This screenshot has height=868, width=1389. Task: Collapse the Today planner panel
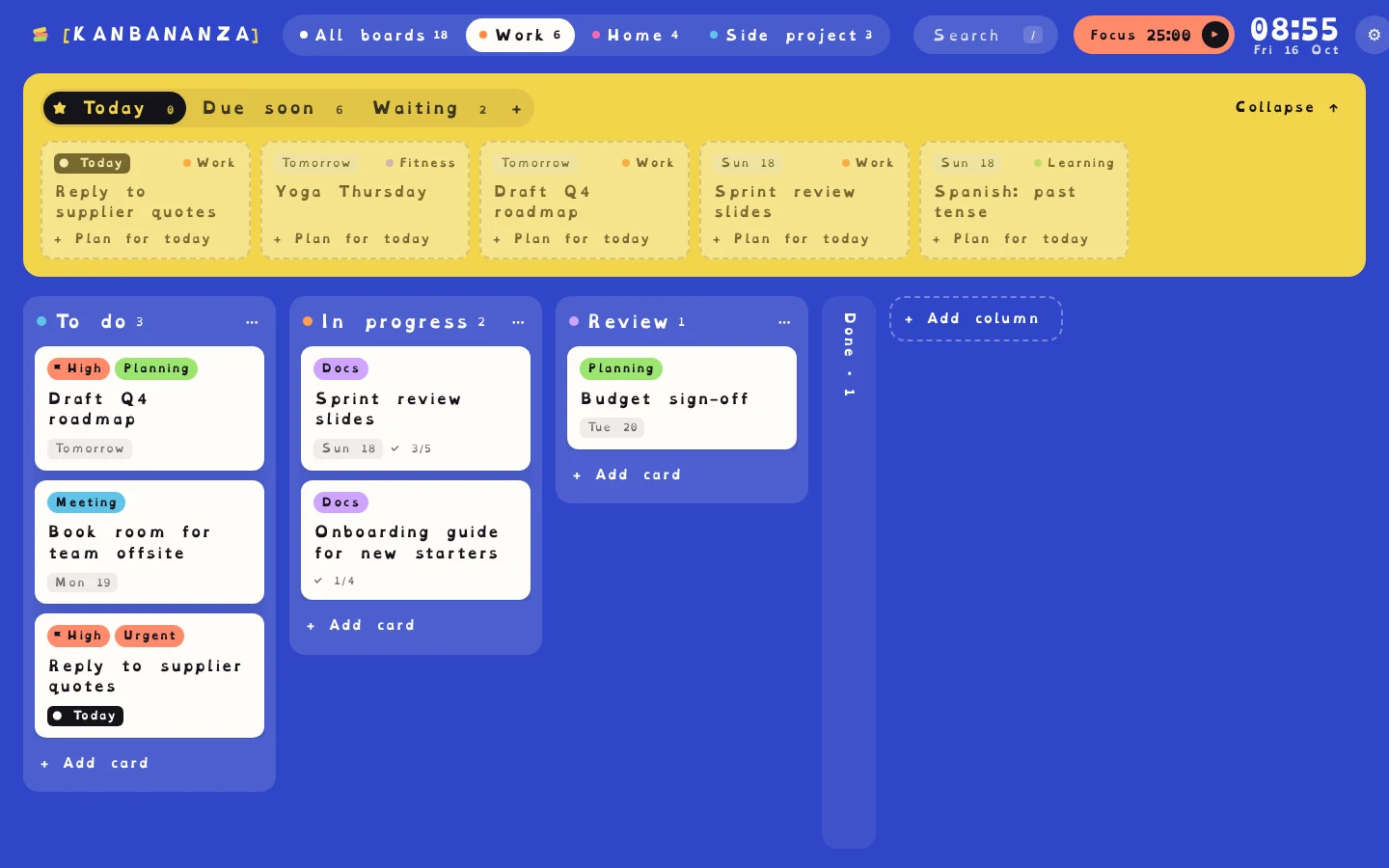(x=1287, y=107)
